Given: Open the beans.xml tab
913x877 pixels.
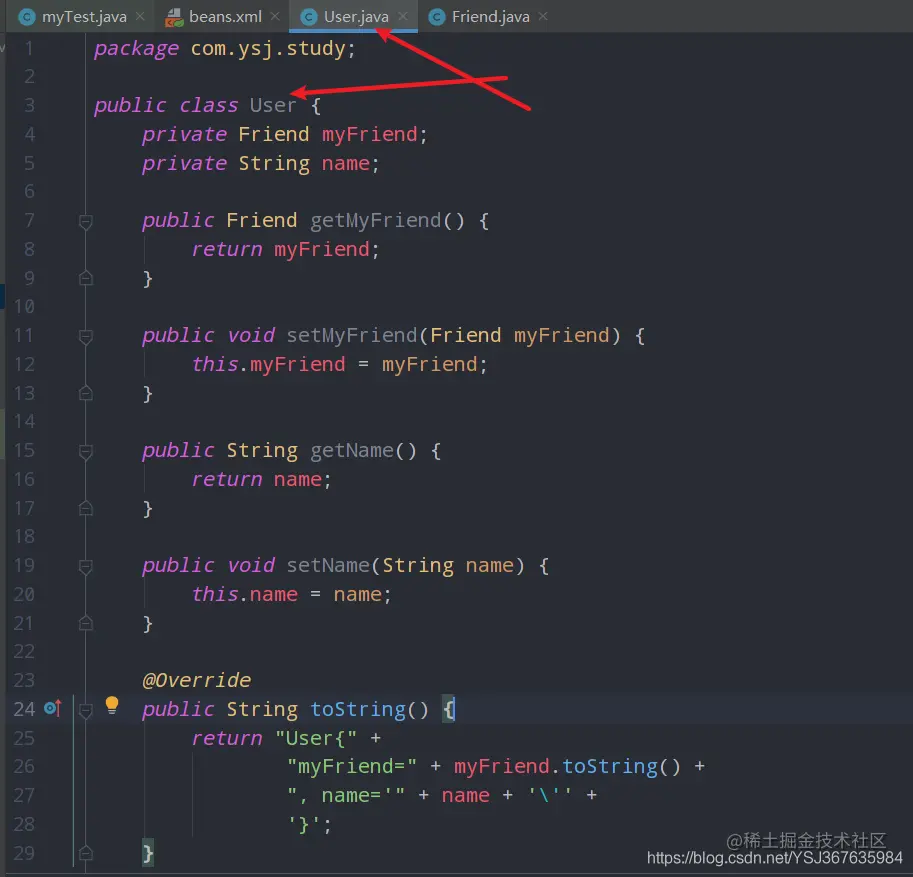Looking at the screenshot, I should tap(224, 17).
